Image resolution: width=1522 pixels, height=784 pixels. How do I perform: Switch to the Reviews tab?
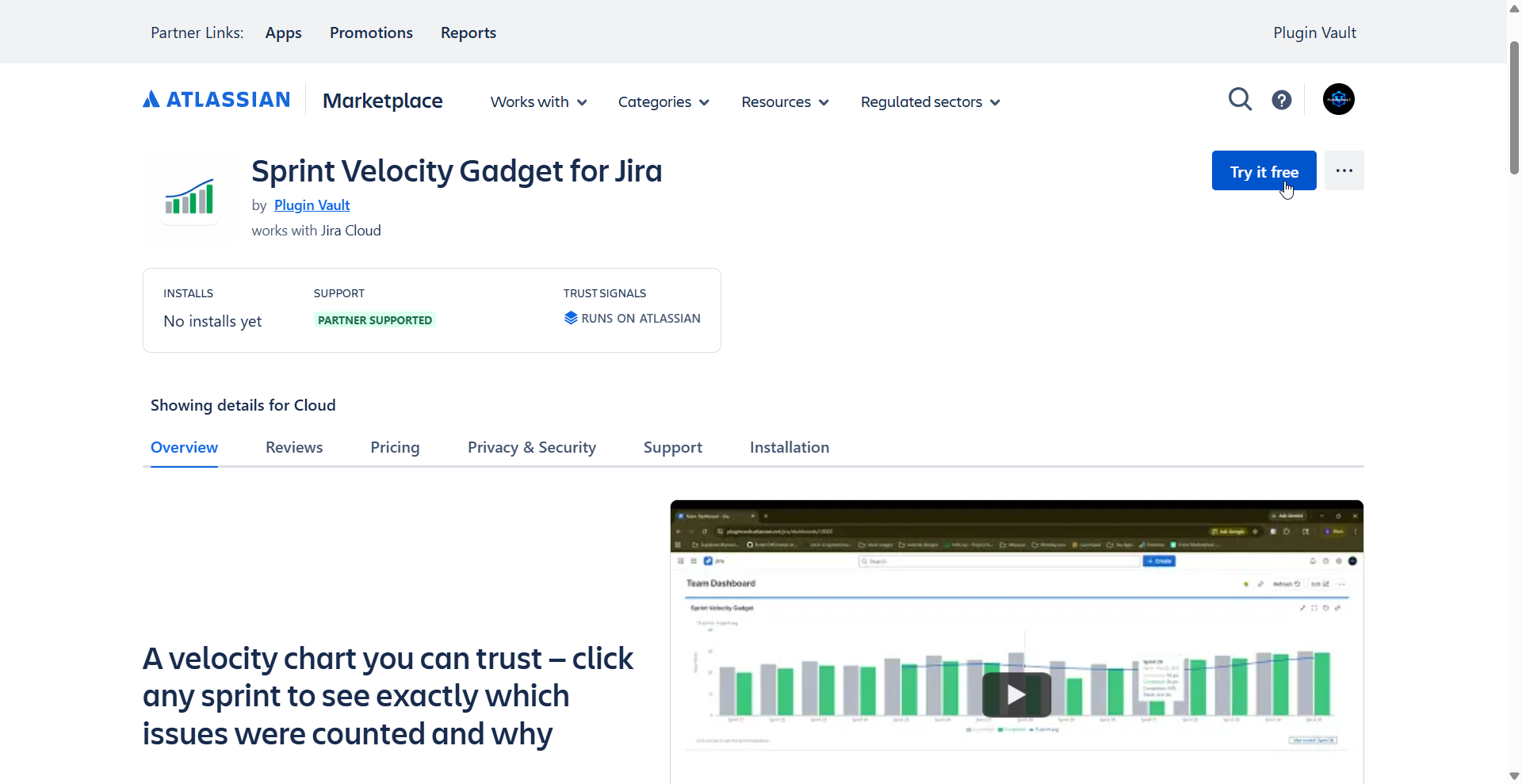(293, 447)
